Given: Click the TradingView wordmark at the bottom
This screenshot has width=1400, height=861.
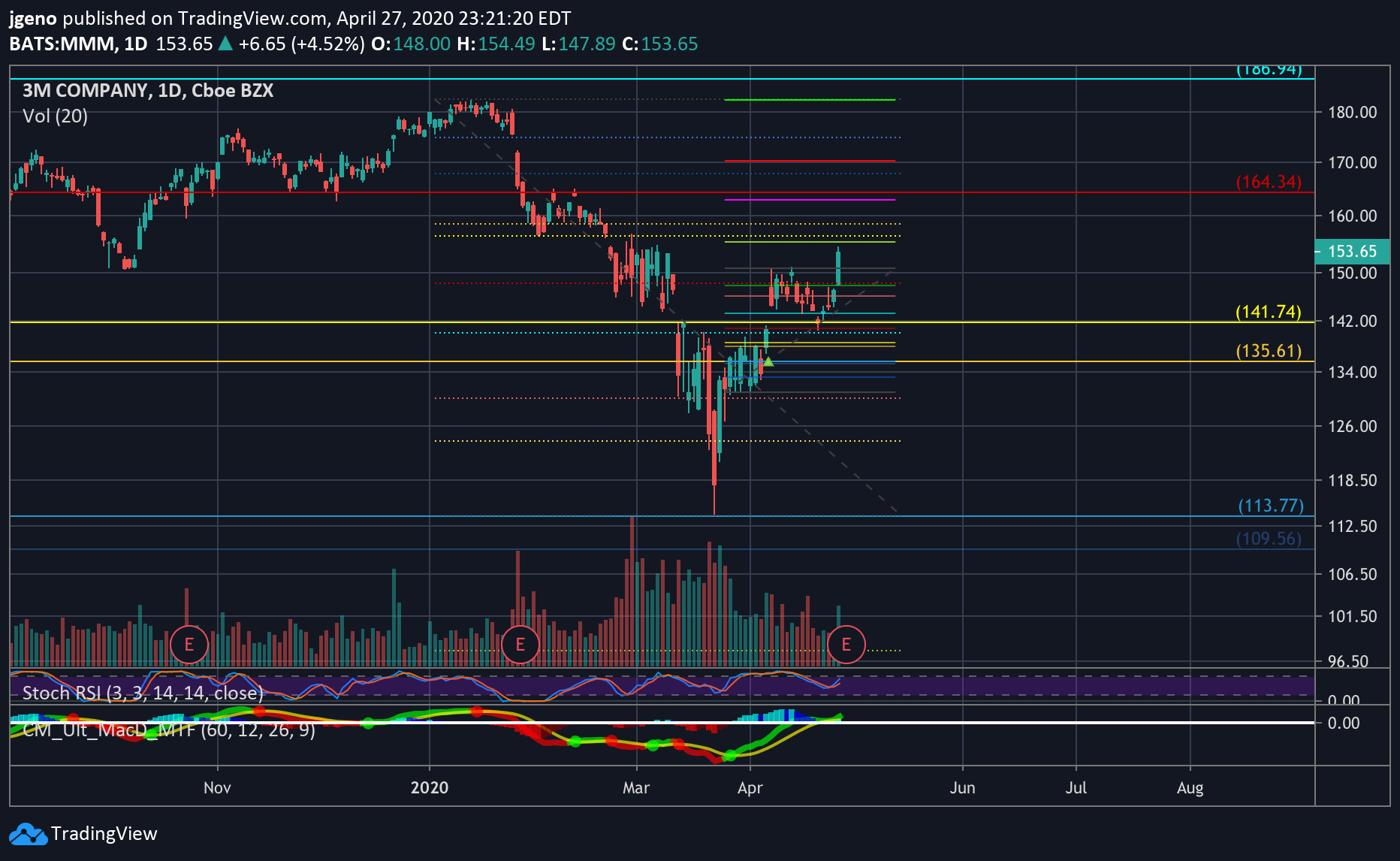Looking at the screenshot, I should click(x=104, y=834).
